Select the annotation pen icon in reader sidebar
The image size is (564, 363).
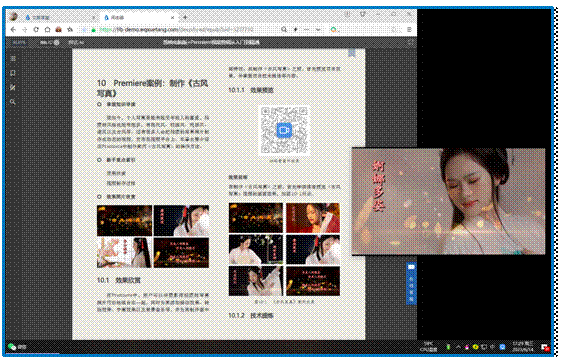(13, 87)
